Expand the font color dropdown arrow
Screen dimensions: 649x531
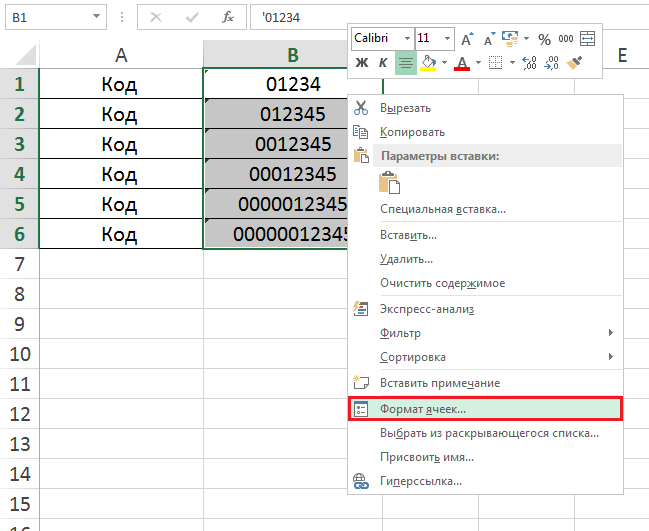point(478,63)
